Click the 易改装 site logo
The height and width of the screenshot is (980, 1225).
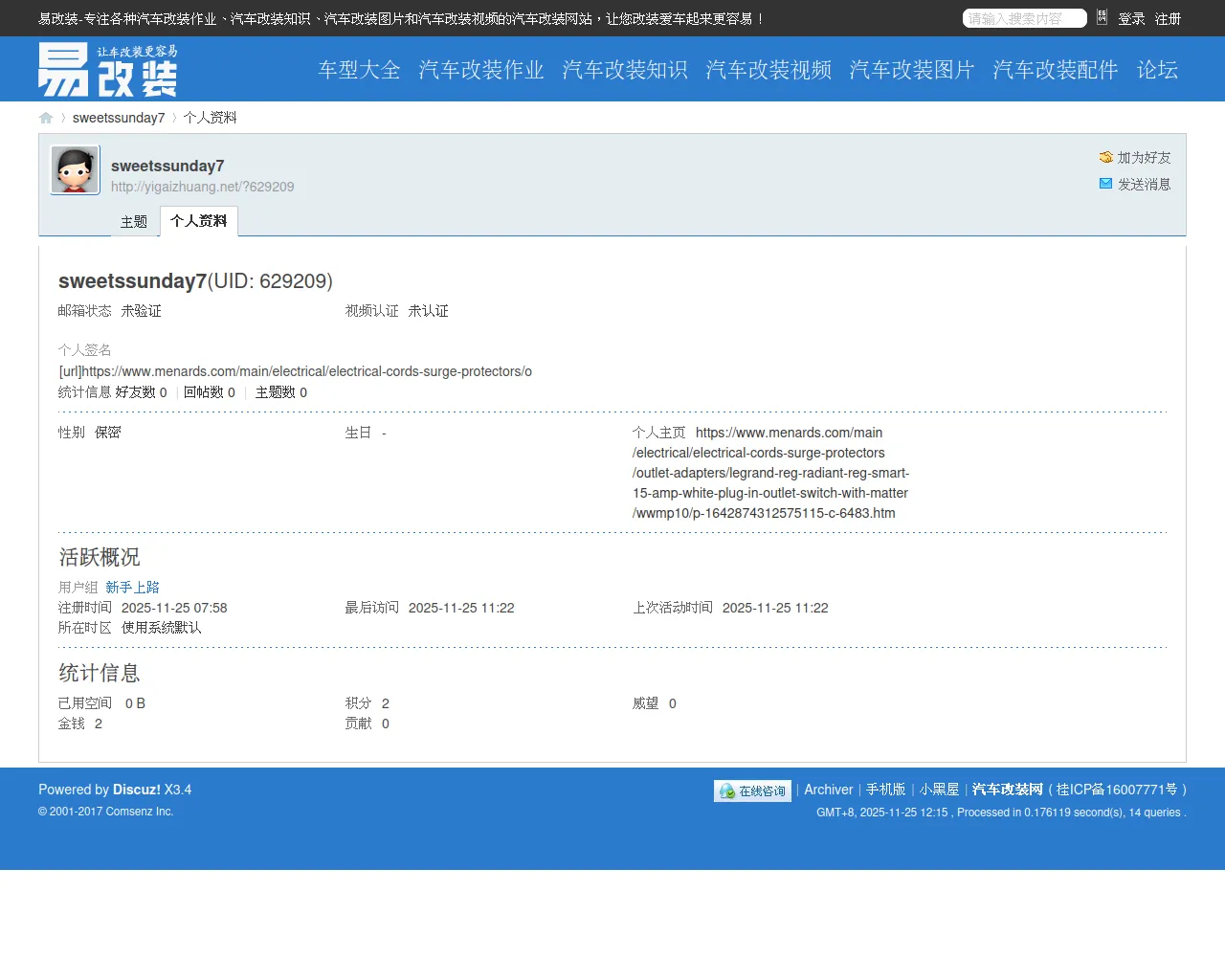[107, 70]
